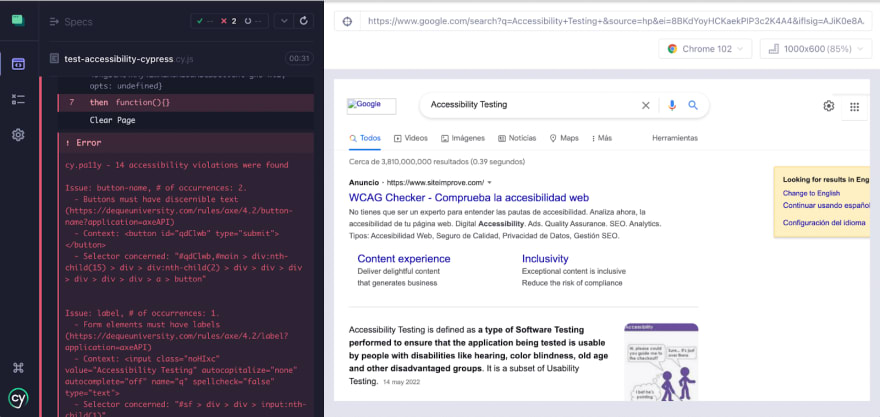Open the ad info arrow beside siteimprove URL
Viewport: 880px width, 417px height.
point(489,183)
